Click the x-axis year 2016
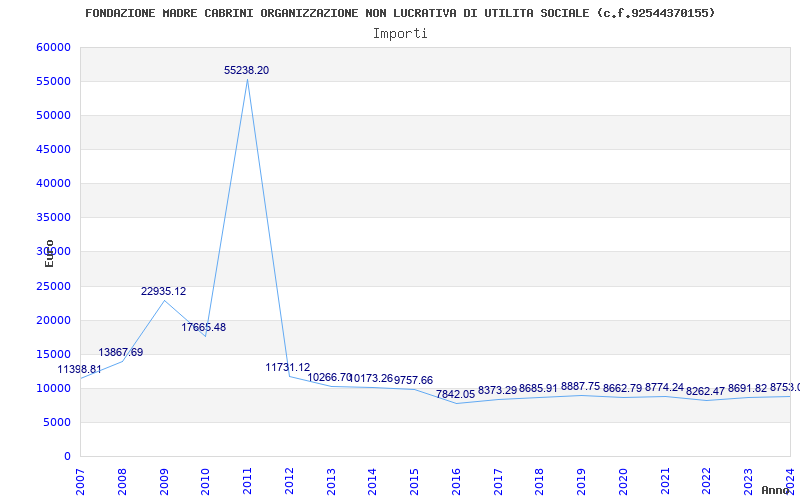The width and height of the screenshot is (800, 500). tap(456, 482)
